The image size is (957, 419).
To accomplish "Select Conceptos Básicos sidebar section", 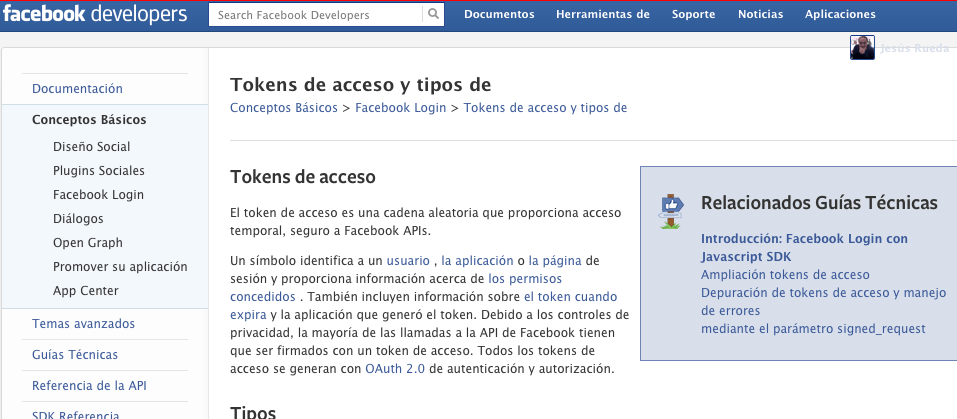I will tap(89, 120).
